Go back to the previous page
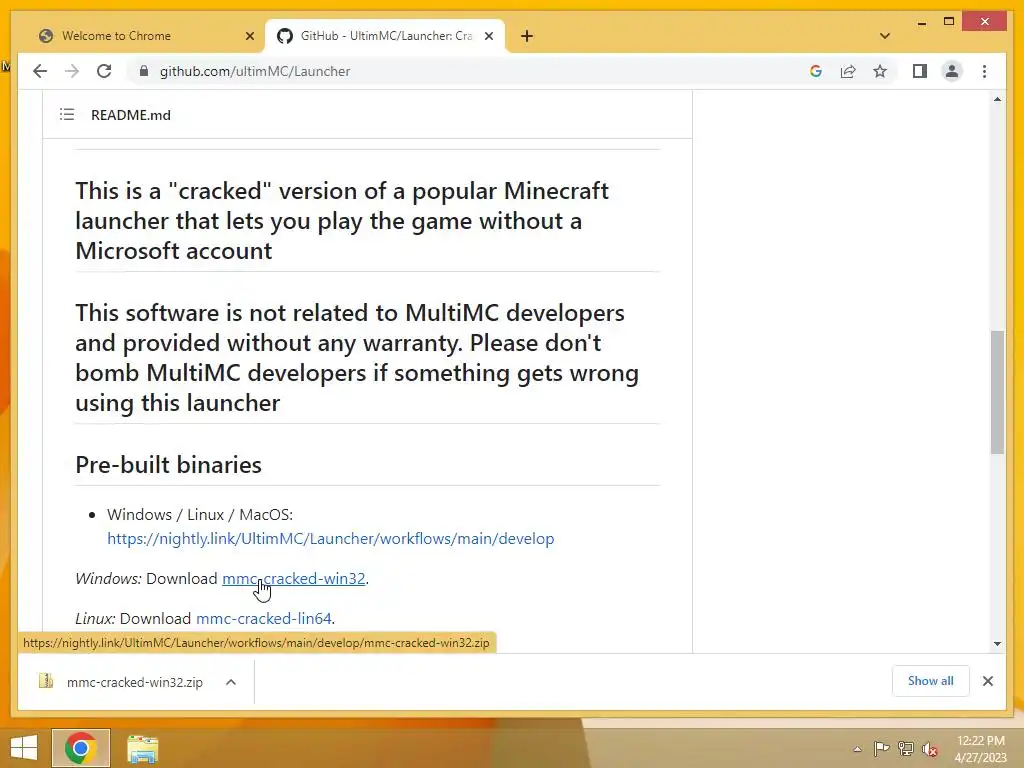 click(40, 71)
